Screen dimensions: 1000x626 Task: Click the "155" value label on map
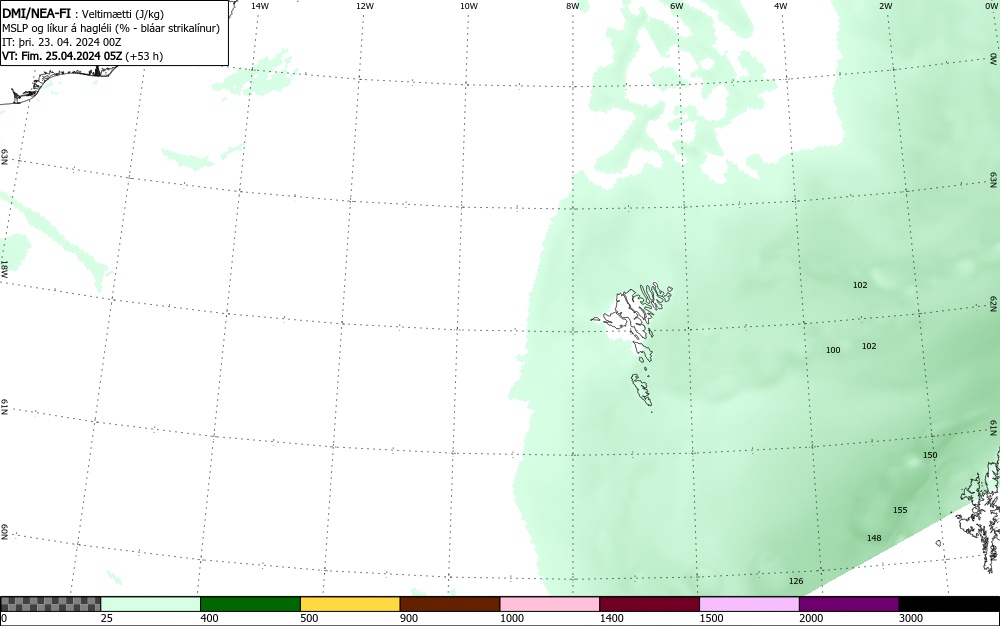click(x=900, y=510)
